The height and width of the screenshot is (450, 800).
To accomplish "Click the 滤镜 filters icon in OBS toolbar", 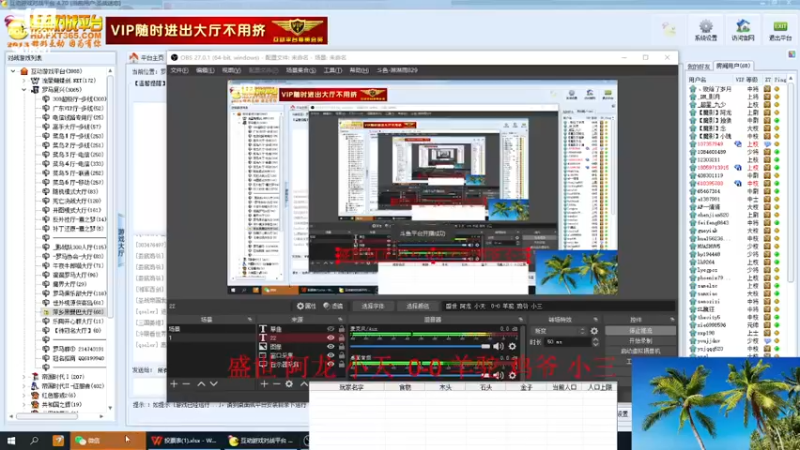I will 327,306.
